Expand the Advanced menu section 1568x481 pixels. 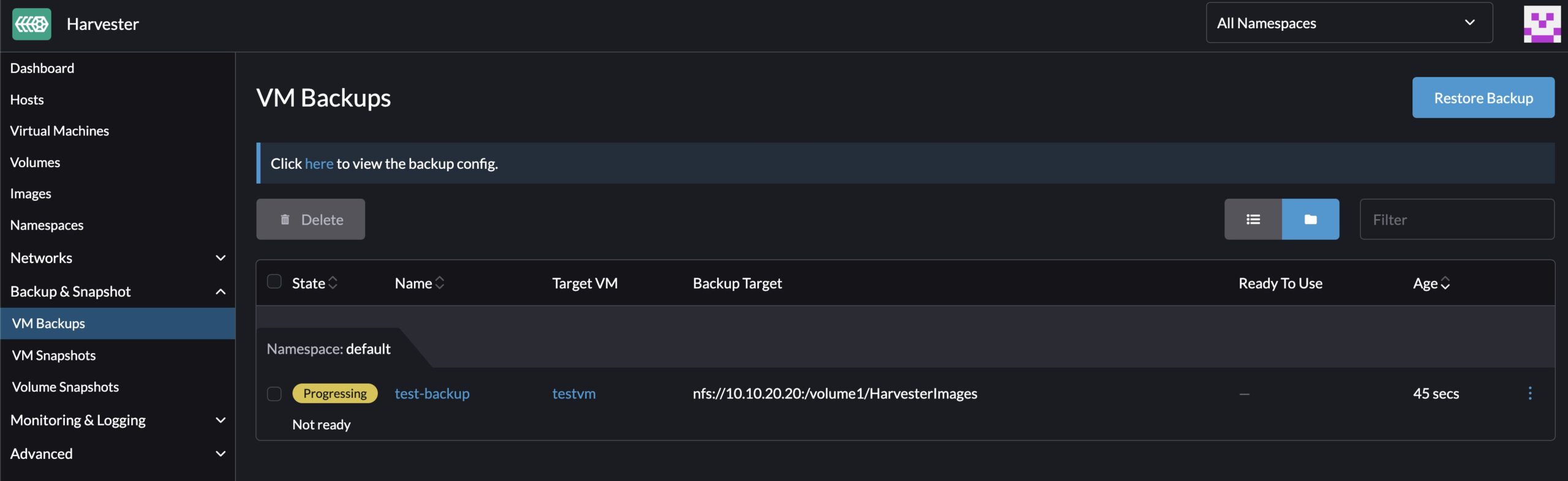118,453
